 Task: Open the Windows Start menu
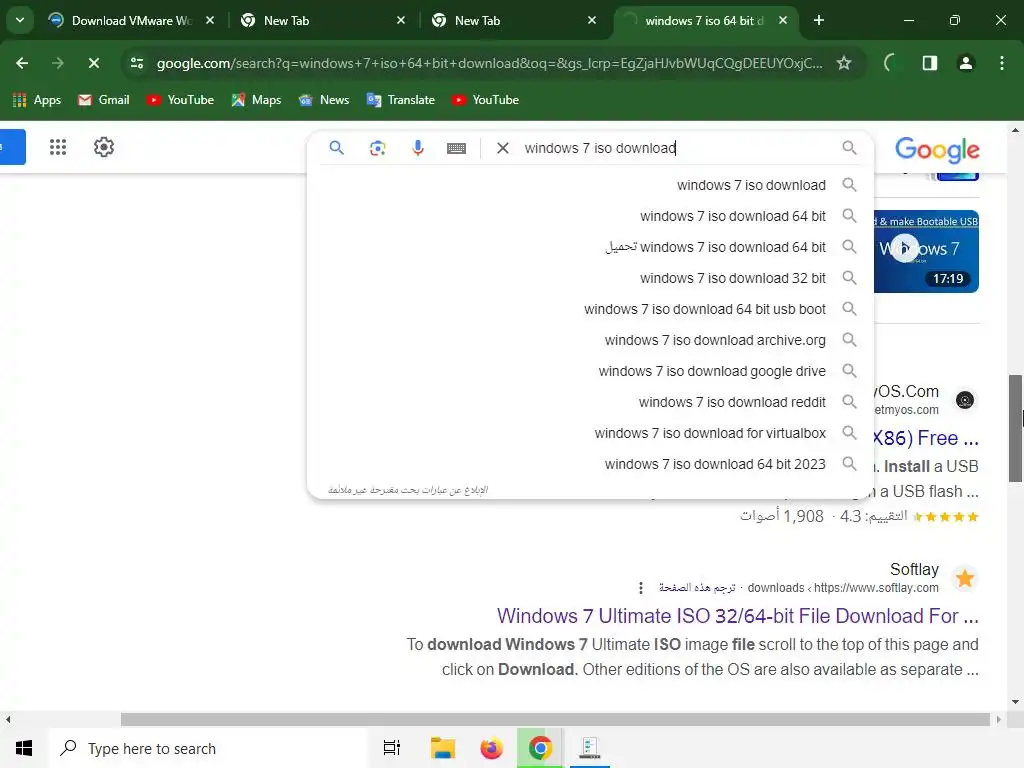(24, 748)
